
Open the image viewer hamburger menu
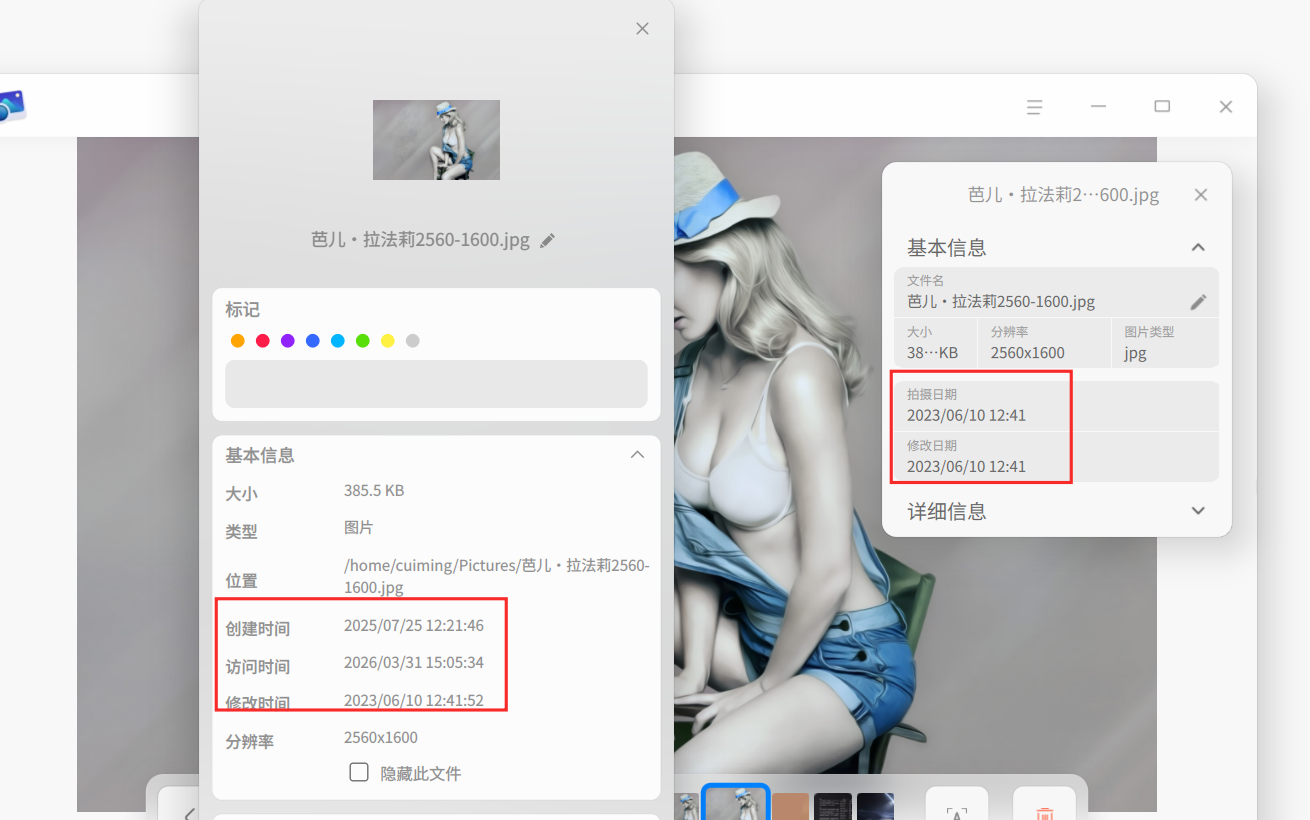[x=1035, y=107]
